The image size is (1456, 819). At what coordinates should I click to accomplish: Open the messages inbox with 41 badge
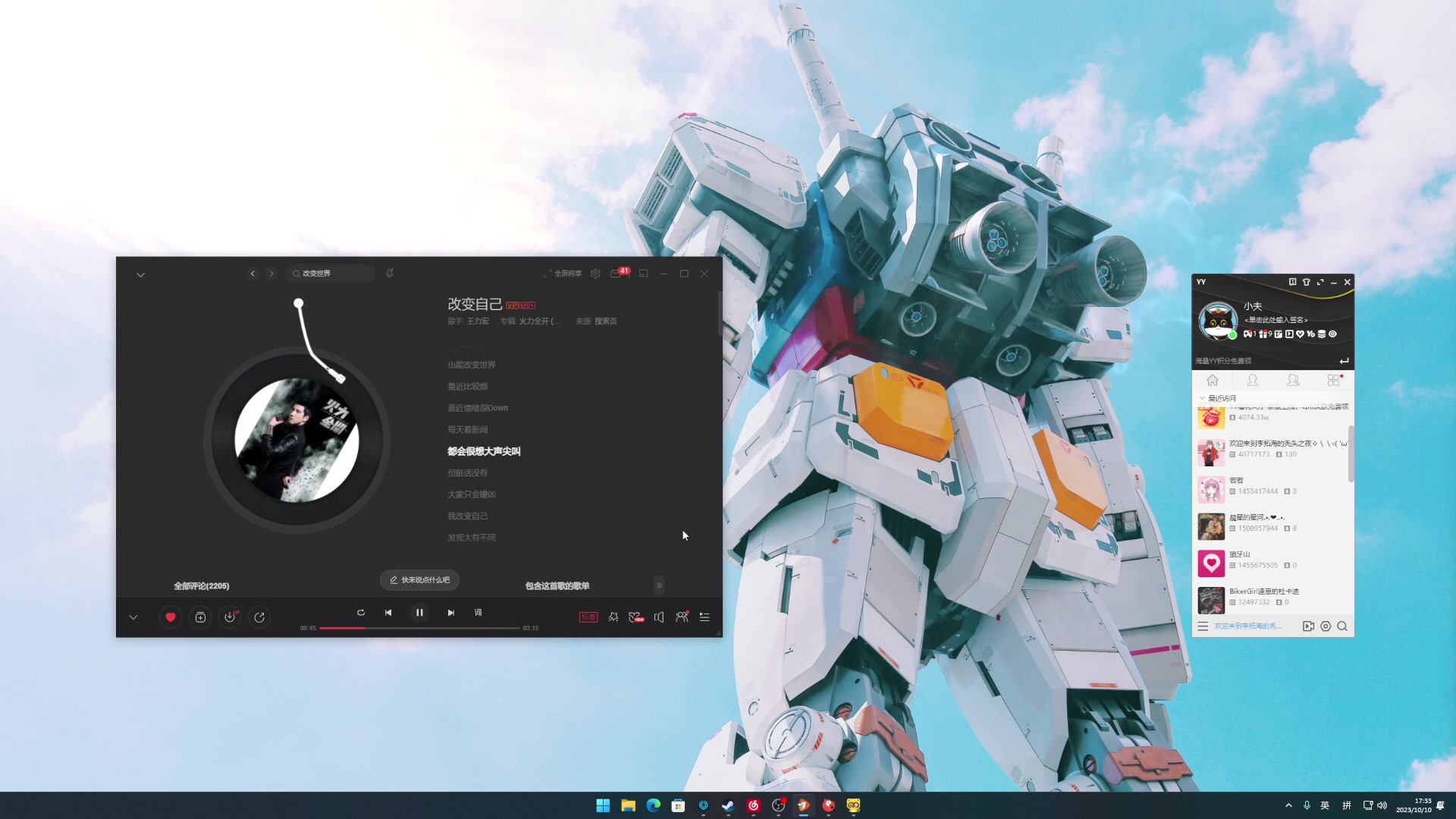(619, 272)
